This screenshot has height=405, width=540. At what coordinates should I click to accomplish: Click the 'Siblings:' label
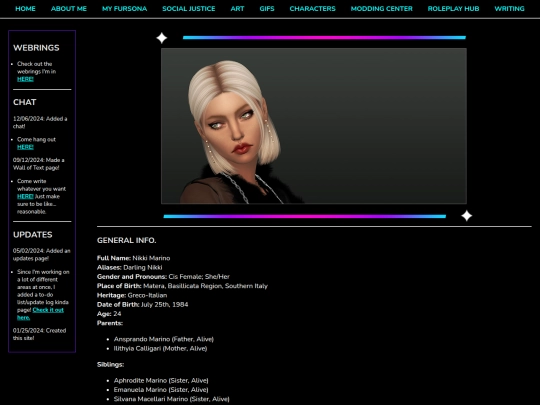tap(111, 364)
